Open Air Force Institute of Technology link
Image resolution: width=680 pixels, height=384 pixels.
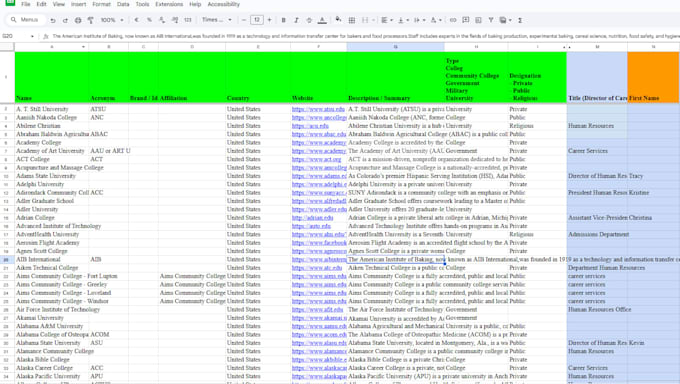point(317,309)
